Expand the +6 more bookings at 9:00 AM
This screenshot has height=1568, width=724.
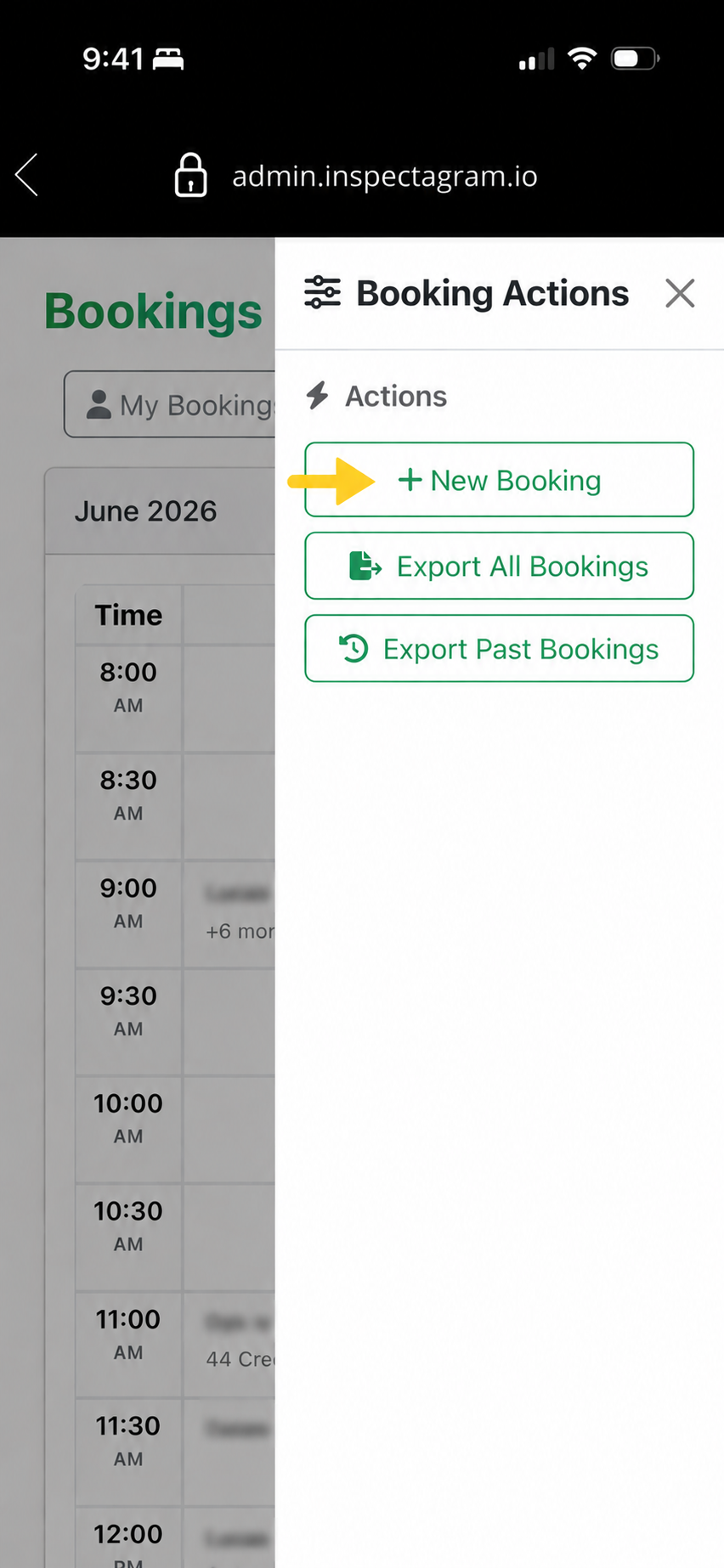(x=240, y=931)
